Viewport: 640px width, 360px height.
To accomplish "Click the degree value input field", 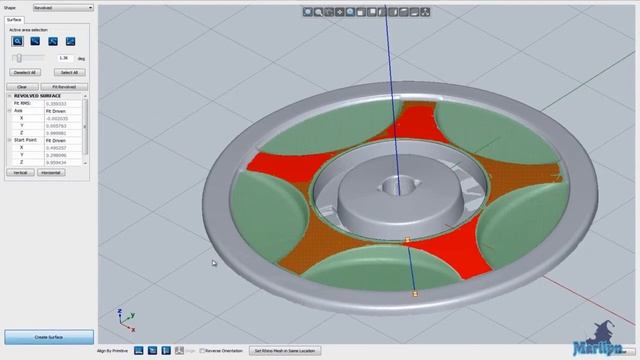I will click(x=65, y=58).
